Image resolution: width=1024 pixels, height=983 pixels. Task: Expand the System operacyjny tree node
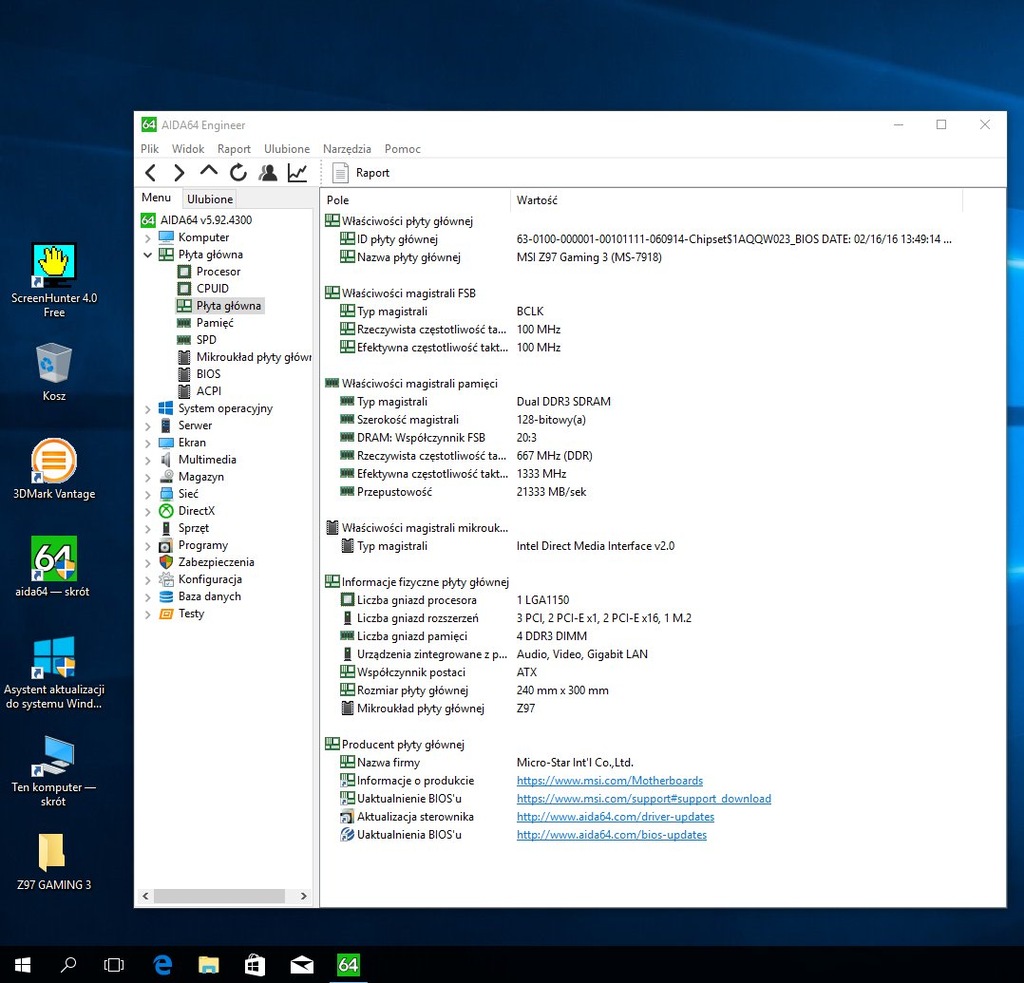coord(148,409)
